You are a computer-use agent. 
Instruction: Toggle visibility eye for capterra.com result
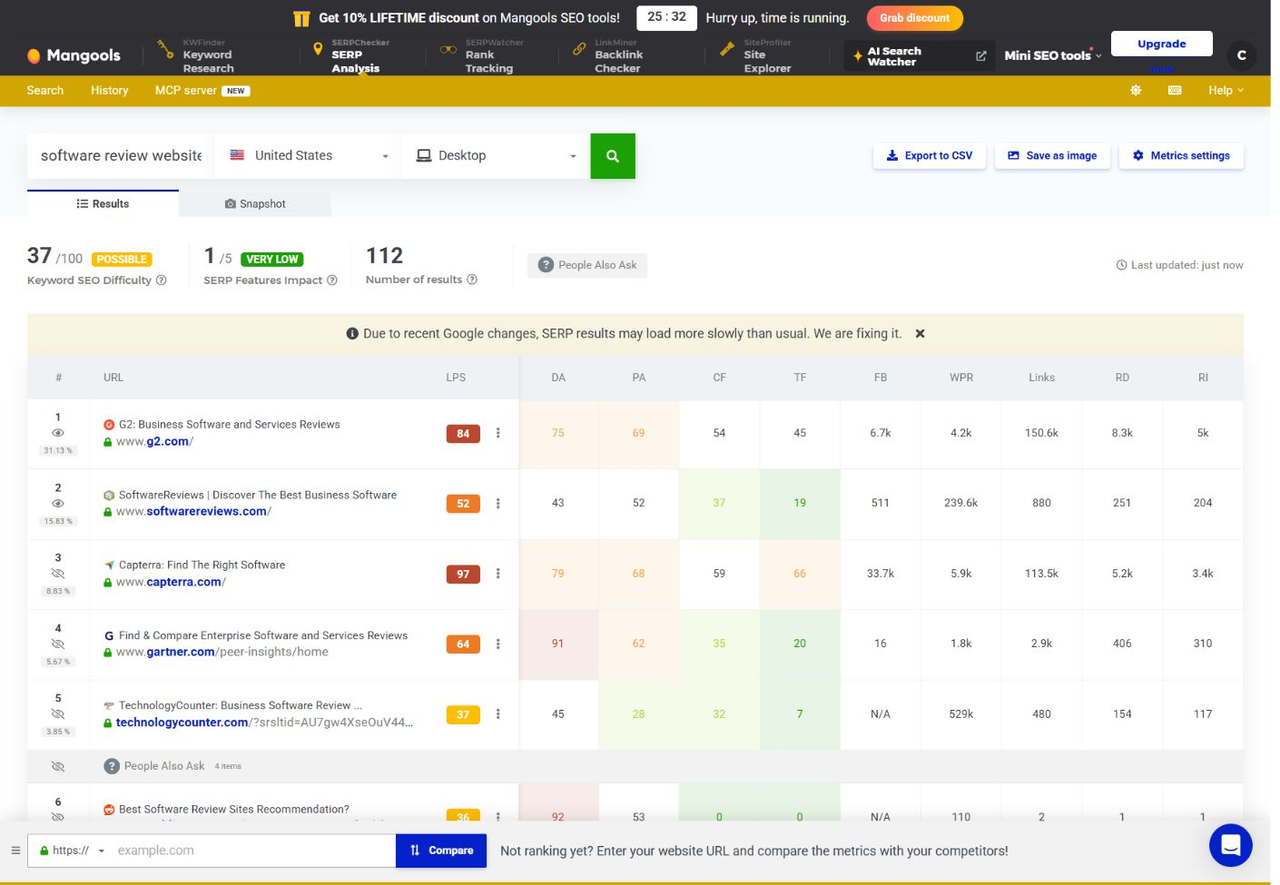58,574
